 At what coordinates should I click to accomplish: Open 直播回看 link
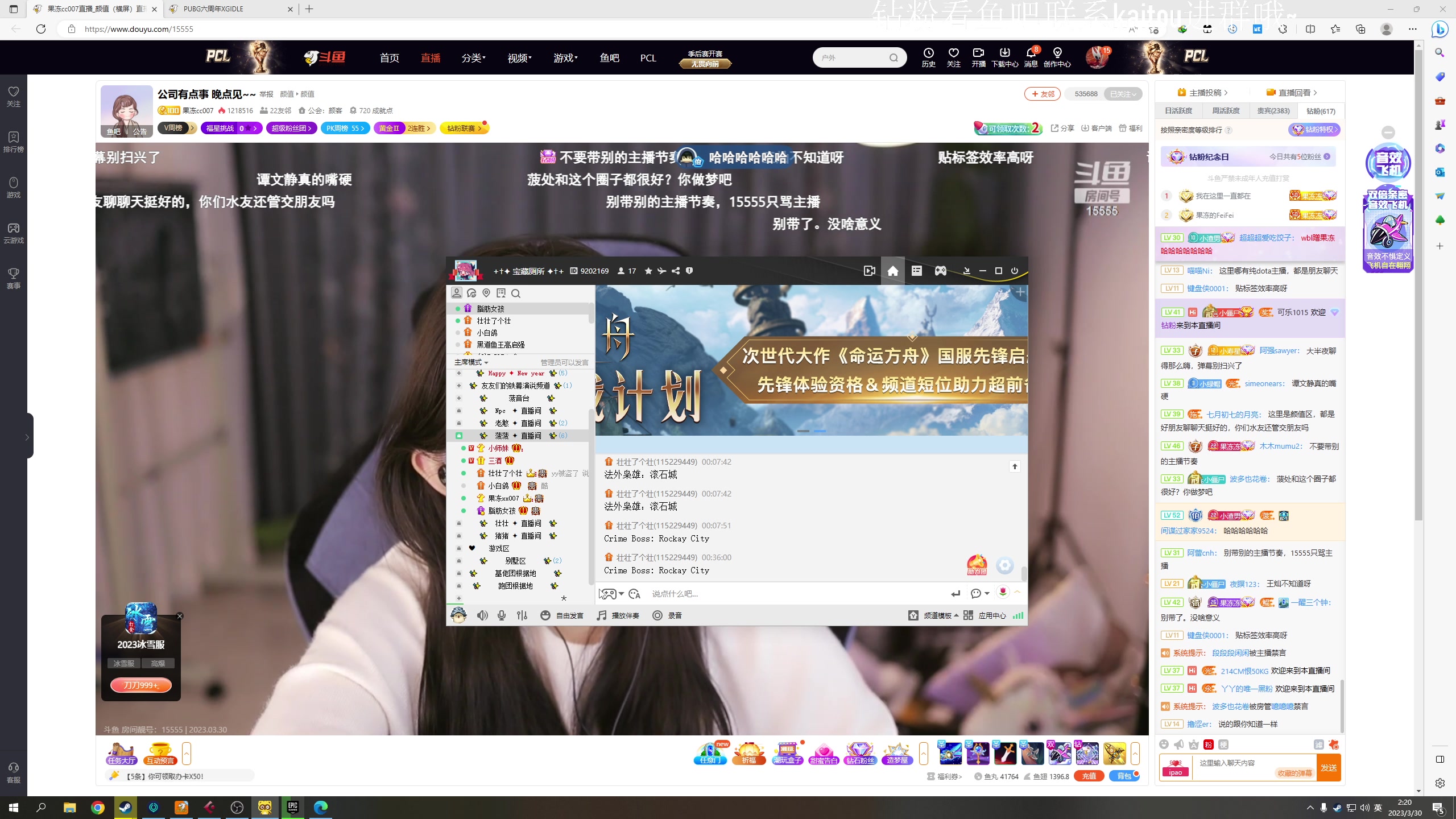tap(1292, 93)
